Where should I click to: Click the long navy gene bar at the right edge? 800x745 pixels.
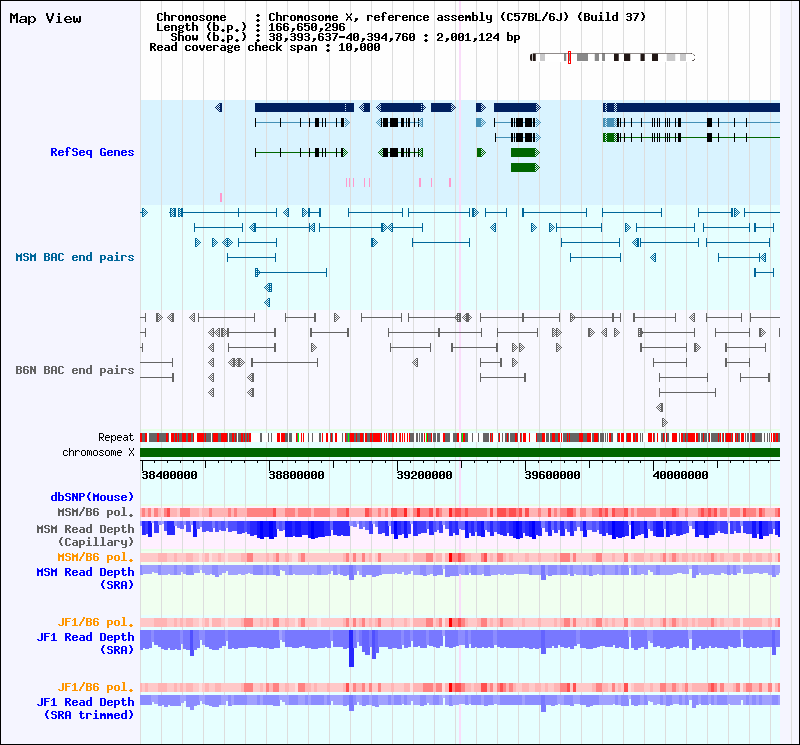(691, 107)
